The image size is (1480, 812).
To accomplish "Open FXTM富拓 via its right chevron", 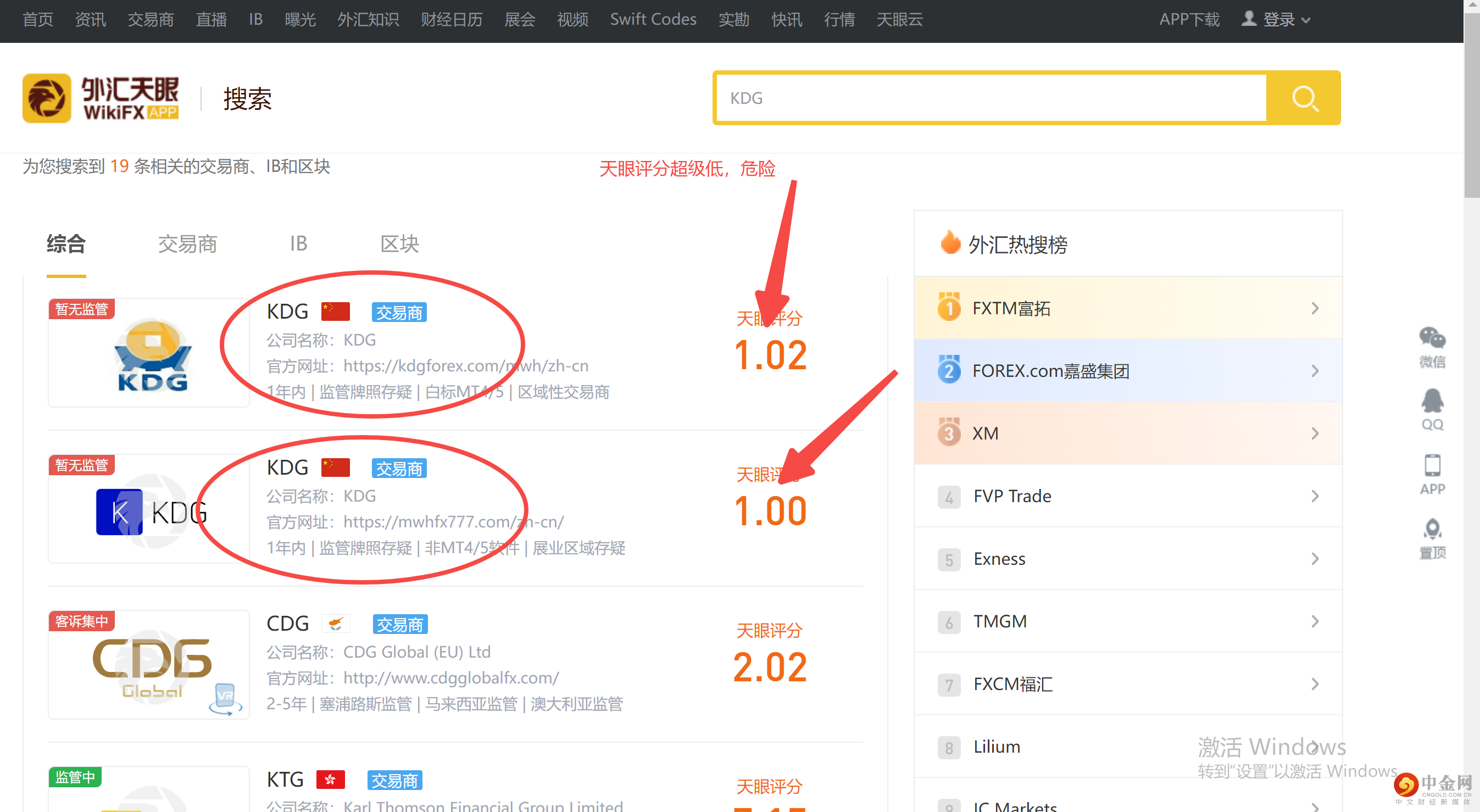I will (1315, 308).
